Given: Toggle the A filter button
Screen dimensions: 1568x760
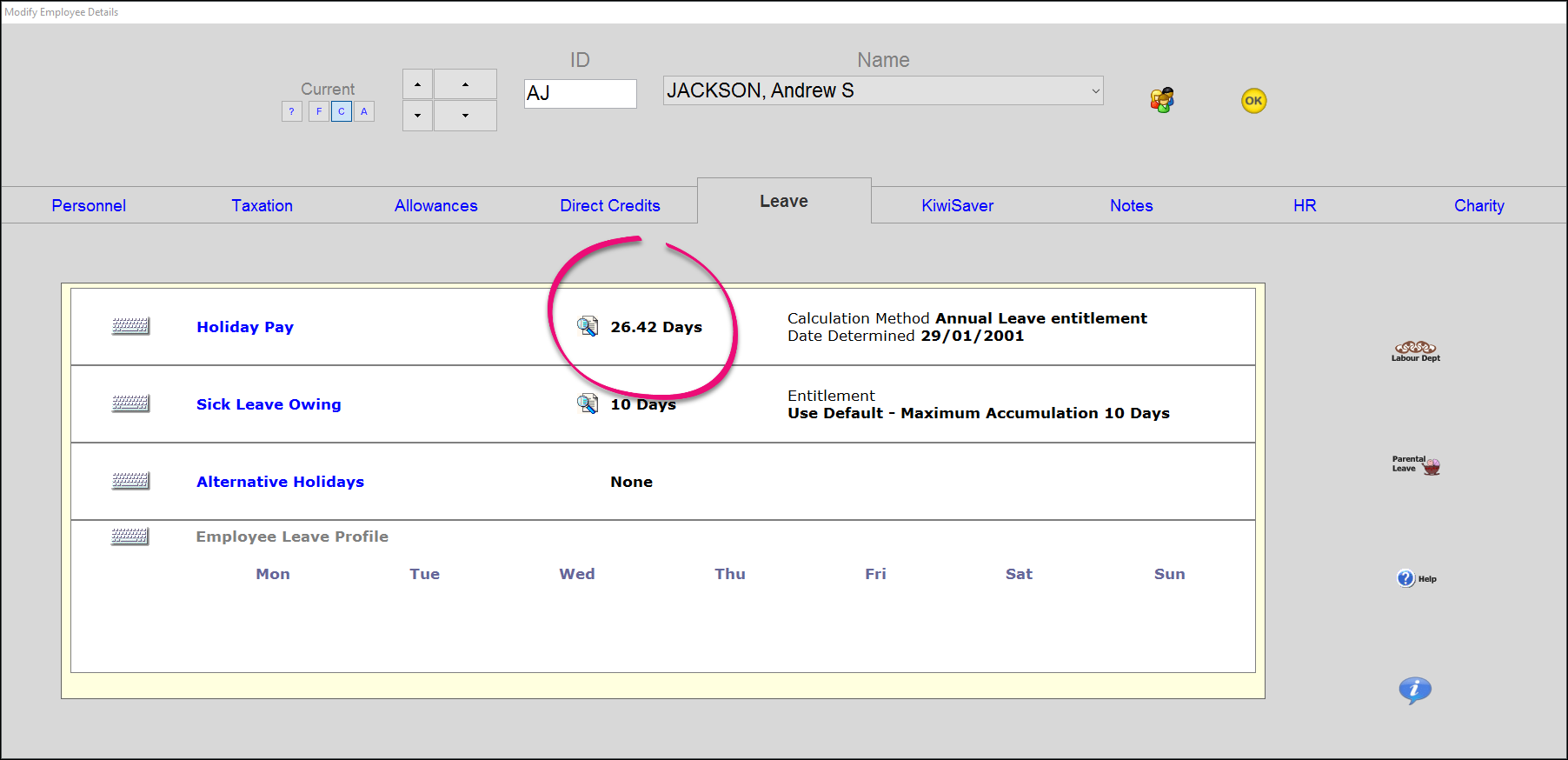Looking at the screenshot, I should point(364,111).
